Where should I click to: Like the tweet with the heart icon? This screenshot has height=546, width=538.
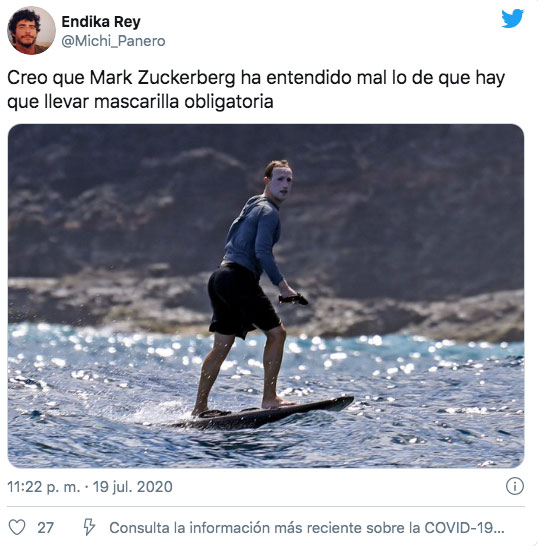point(17,527)
